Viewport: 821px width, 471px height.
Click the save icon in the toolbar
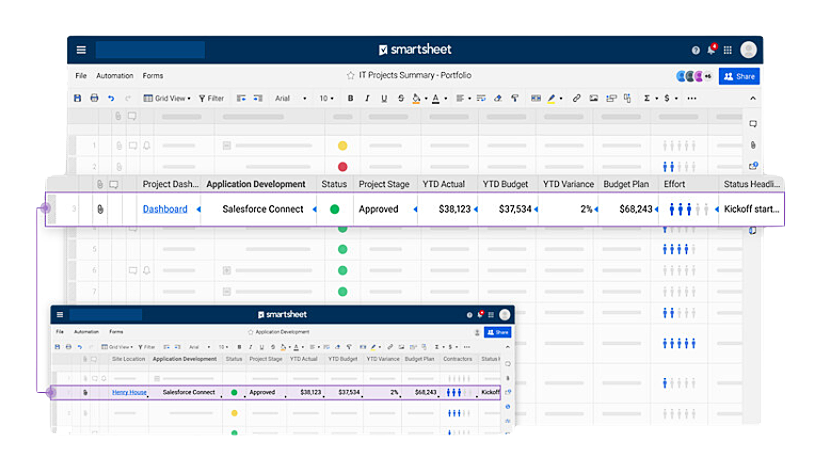coord(78,98)
